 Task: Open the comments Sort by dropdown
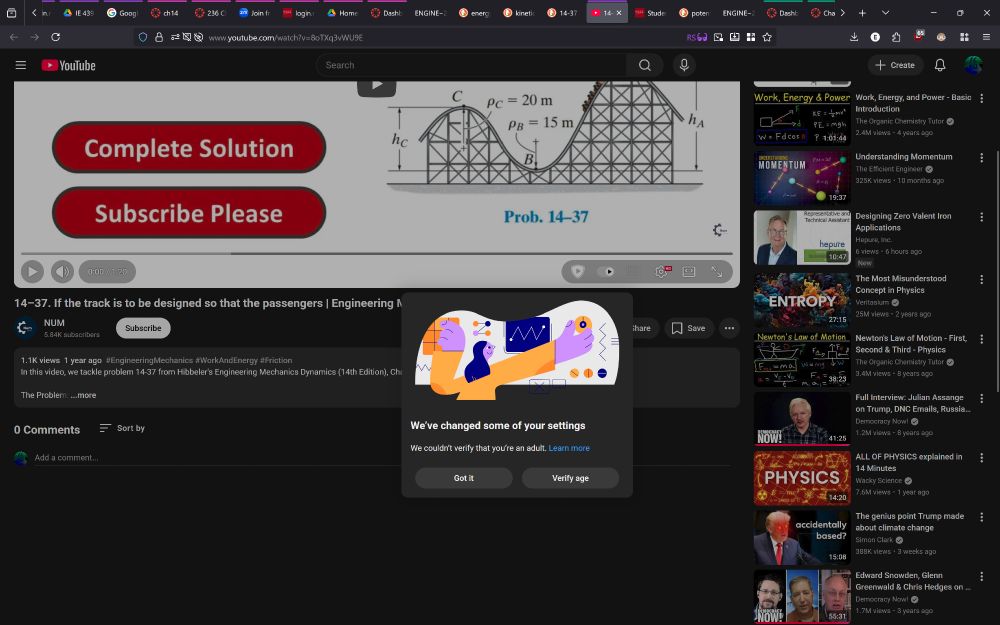pos(121,428)
